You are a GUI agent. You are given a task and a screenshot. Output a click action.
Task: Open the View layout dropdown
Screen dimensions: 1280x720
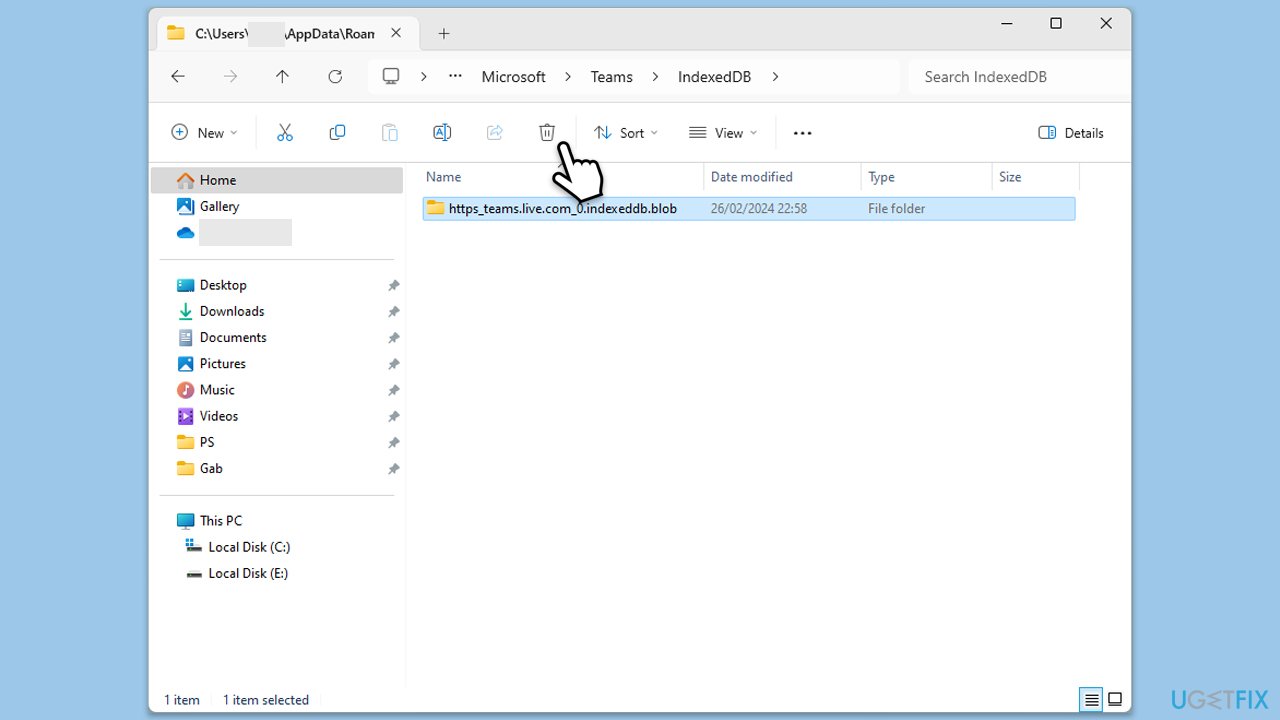pos(723,133)
